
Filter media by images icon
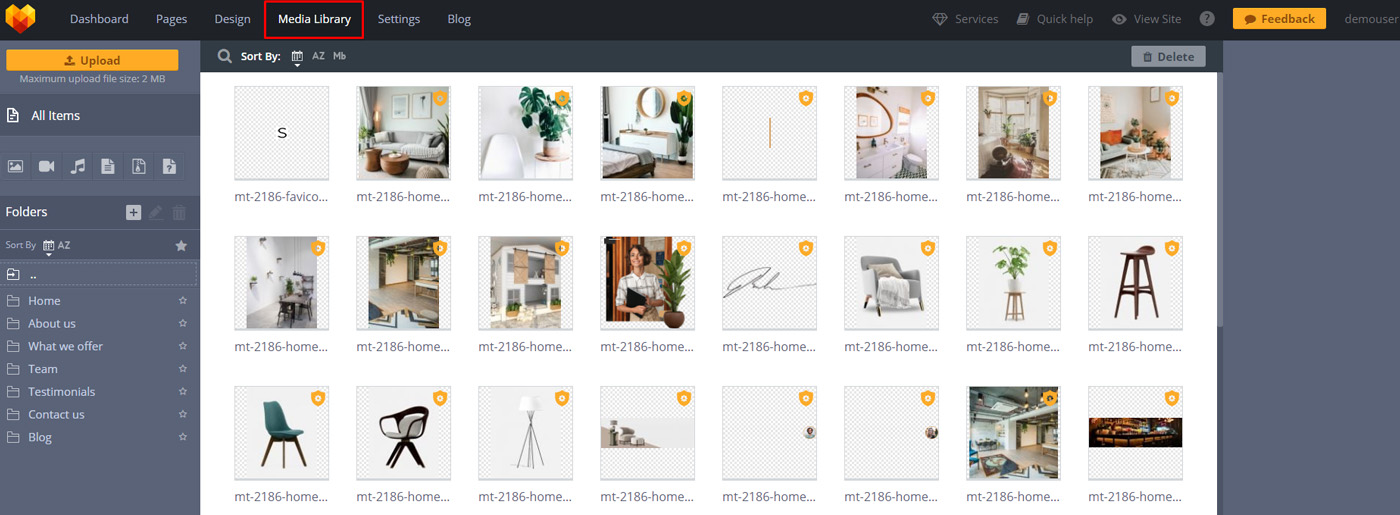click(16, 166)
